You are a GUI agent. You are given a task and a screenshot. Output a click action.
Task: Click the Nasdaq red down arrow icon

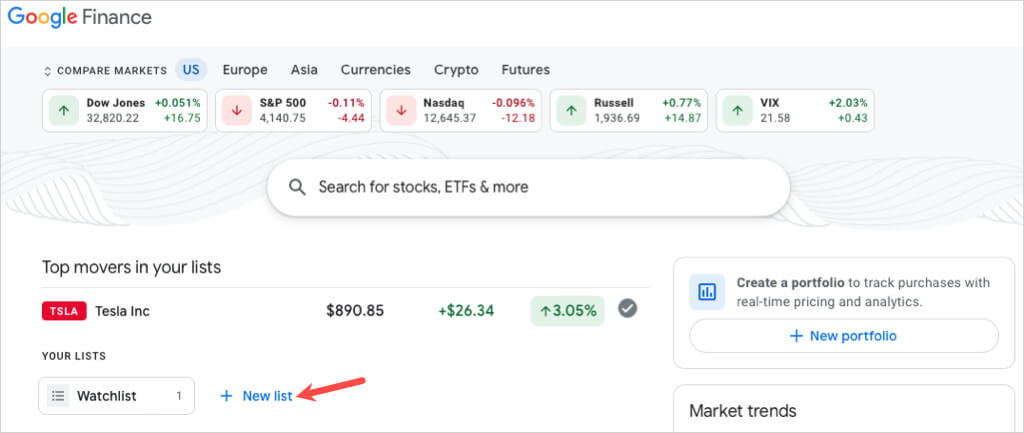pyautogui.click(x=401, y=111)
